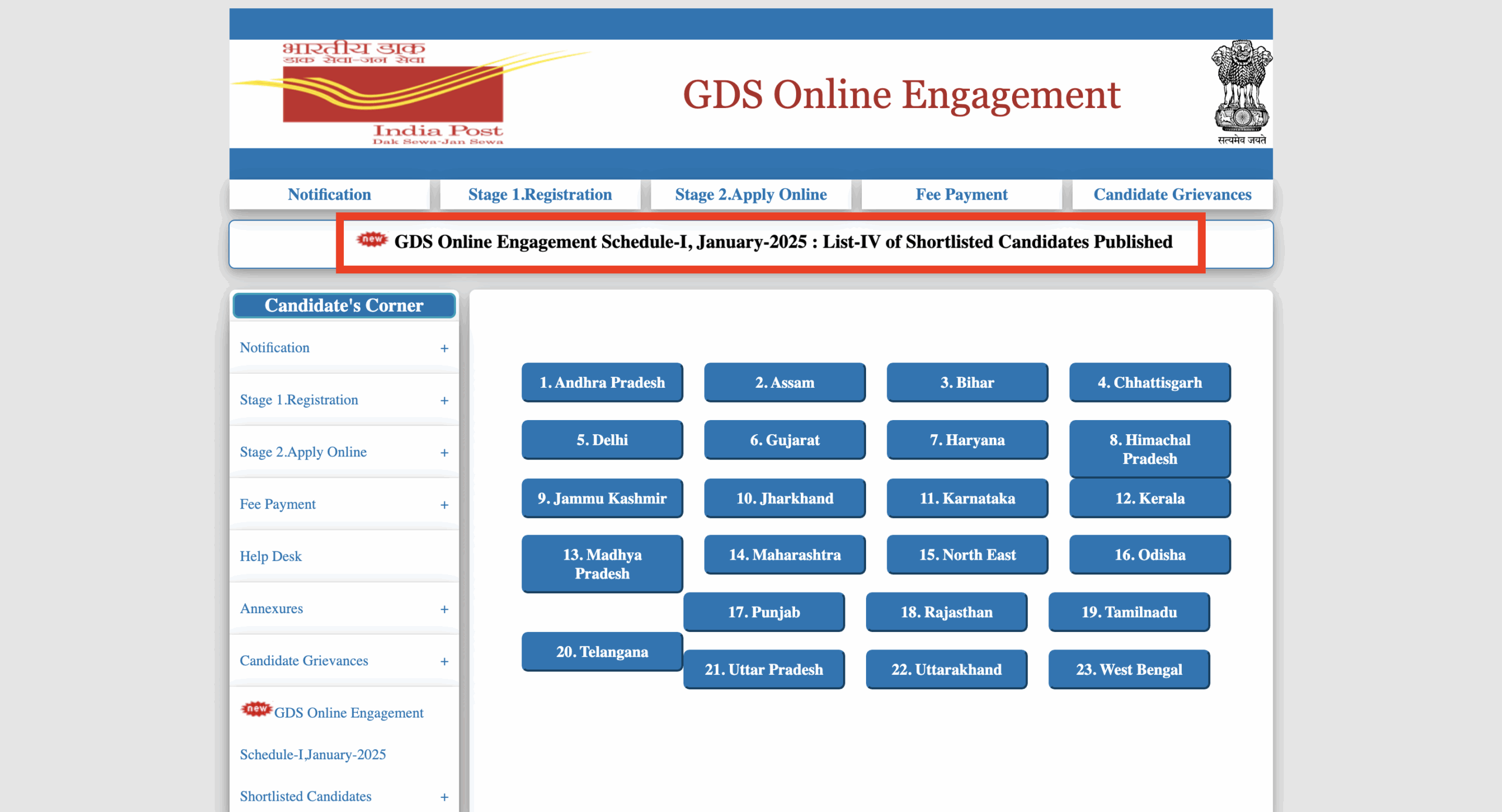Open the List-IV Shortlisted Candidates announcement

coord(783,242)
